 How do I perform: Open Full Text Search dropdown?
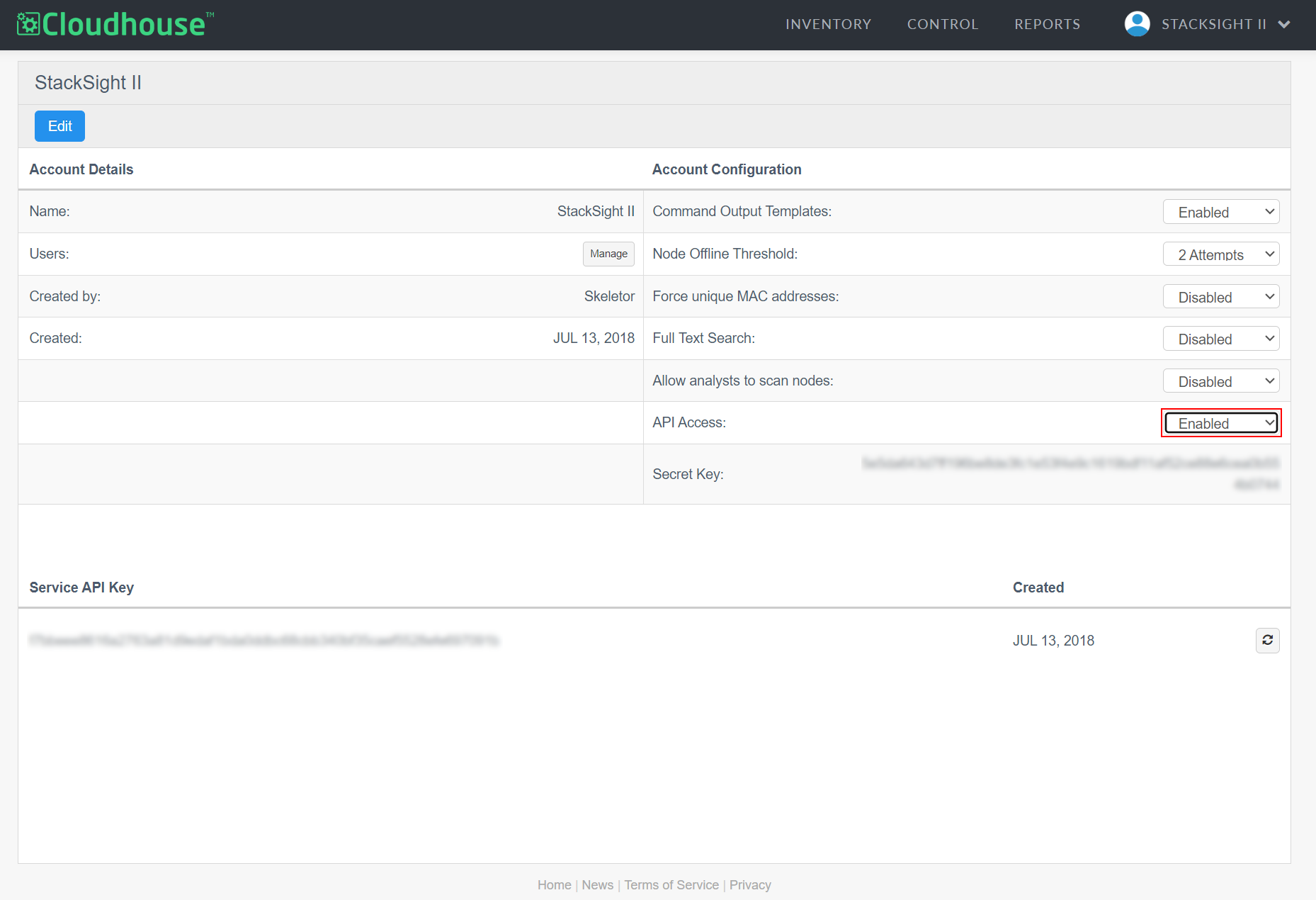click(x=1221, y=339)
